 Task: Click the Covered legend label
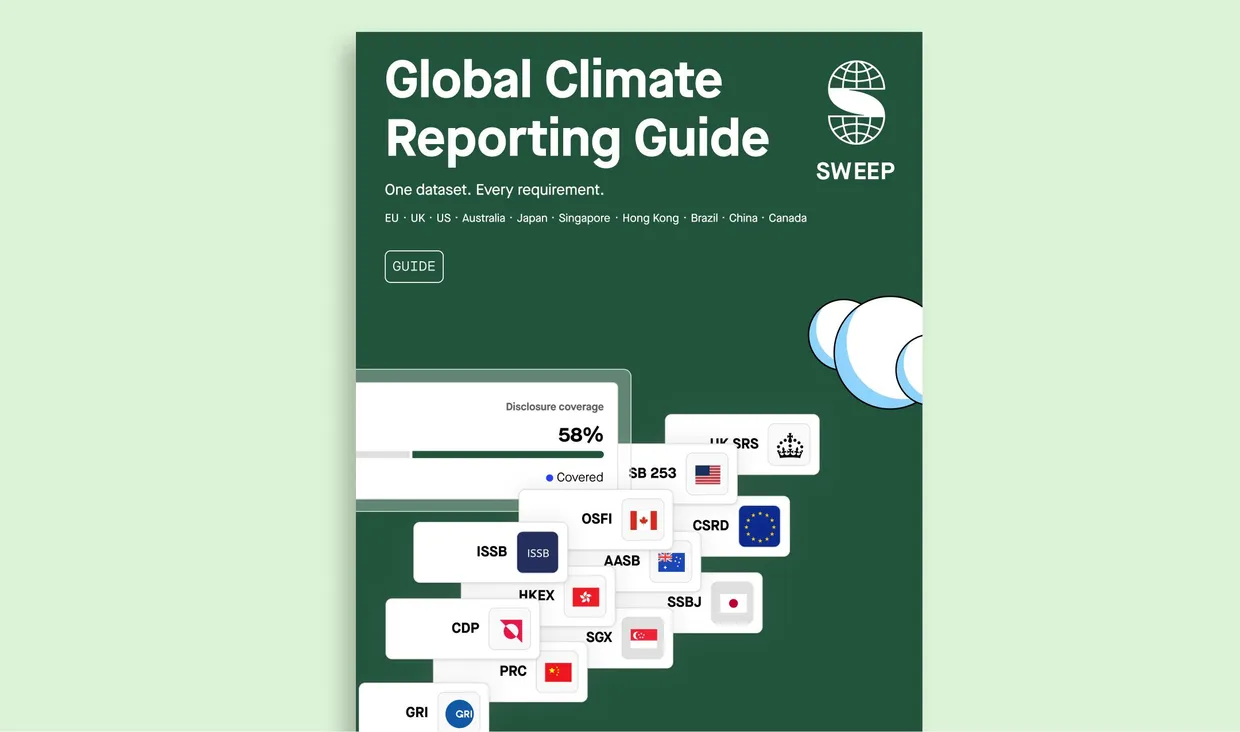point(580,477)
